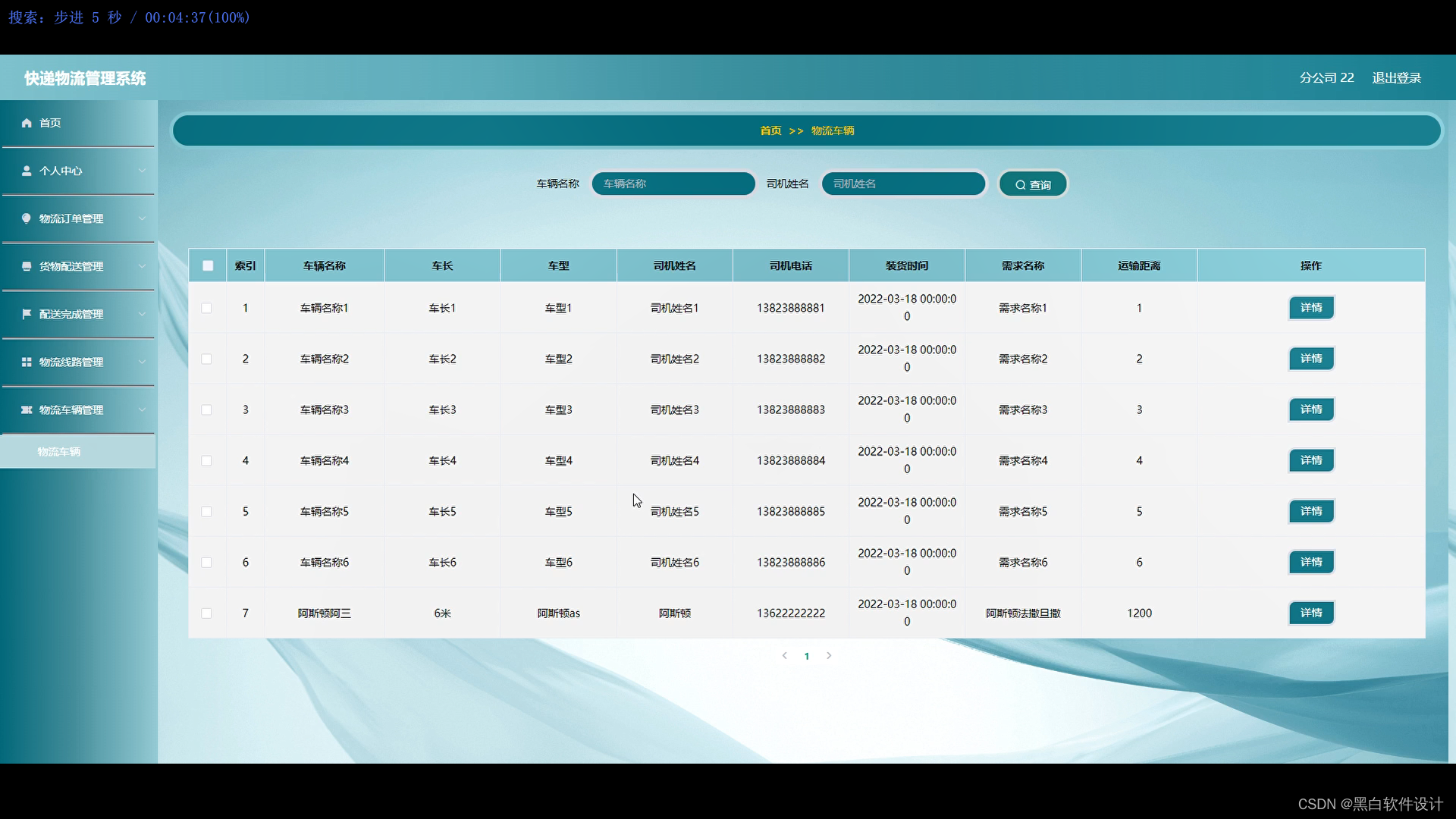The width and height of the screenshot is (1456, 819).
Task: Click the 阿斯顿法撒旦撒 cell
Action: pyautogui.click(x=1023, y=613)
